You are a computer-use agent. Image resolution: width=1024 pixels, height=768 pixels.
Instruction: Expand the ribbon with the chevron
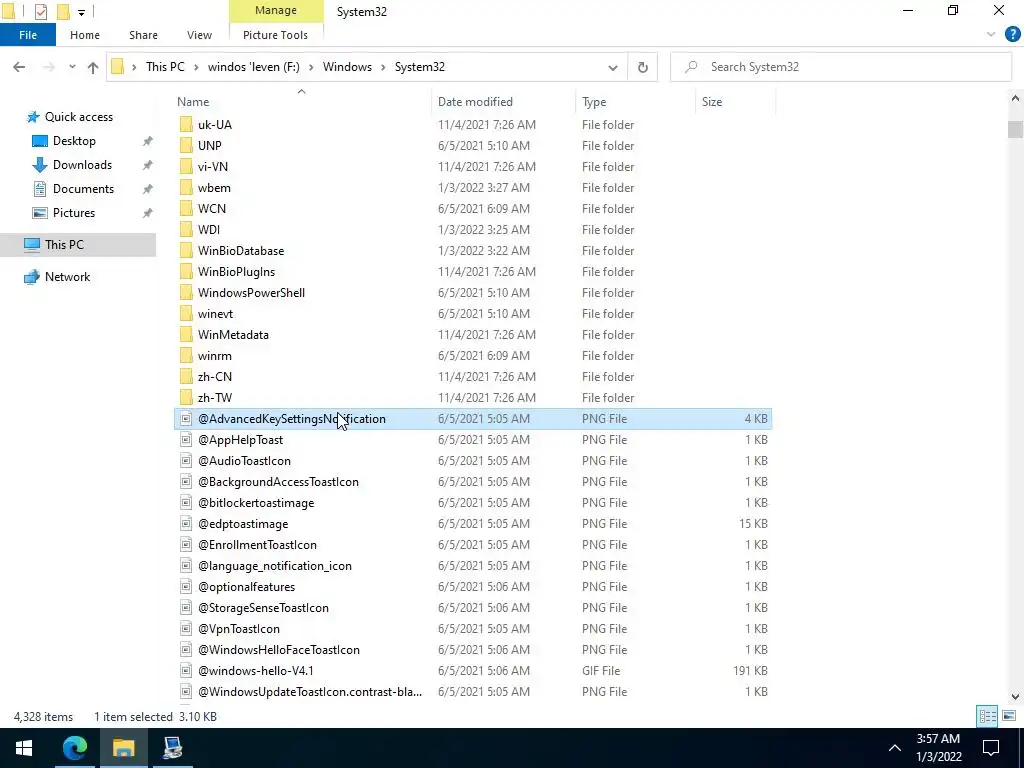coord(991,35)
